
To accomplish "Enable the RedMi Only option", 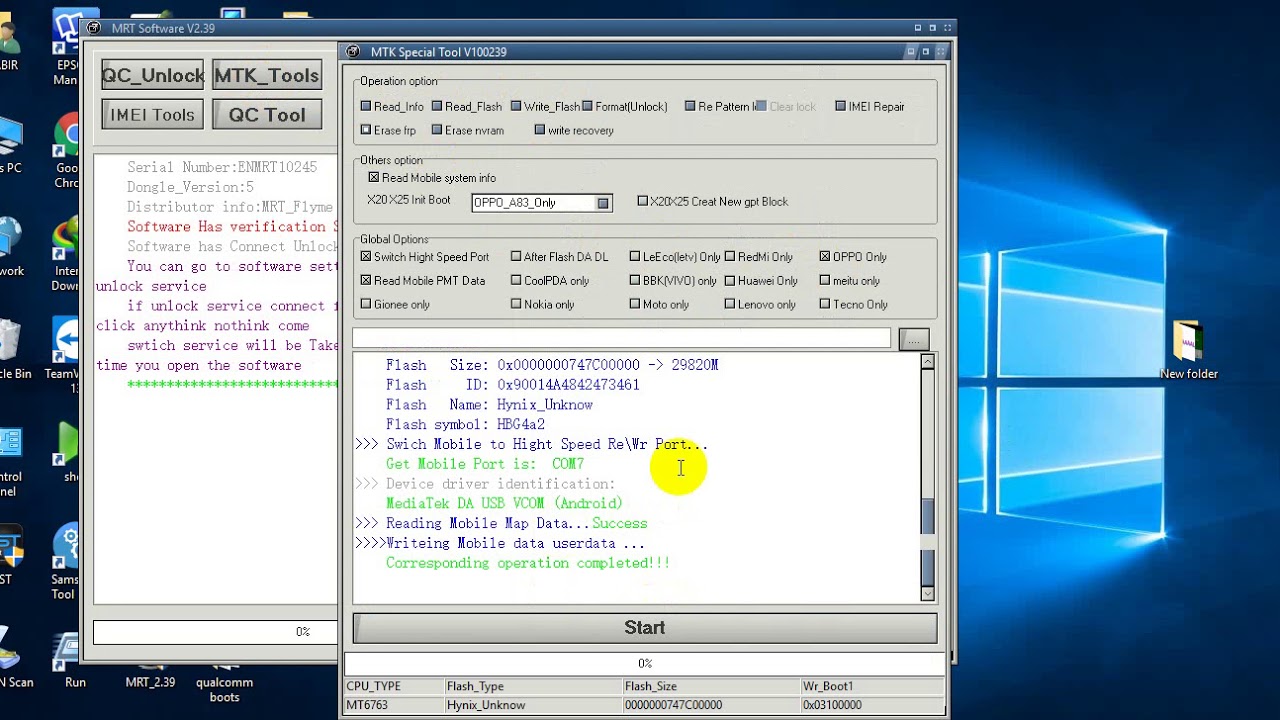I will tap(730, 257).
